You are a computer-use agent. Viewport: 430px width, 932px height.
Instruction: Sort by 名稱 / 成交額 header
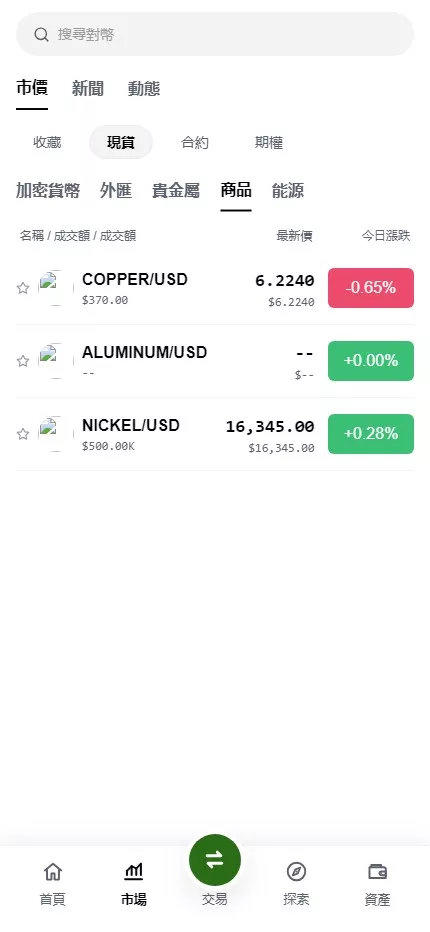point(78,236)
